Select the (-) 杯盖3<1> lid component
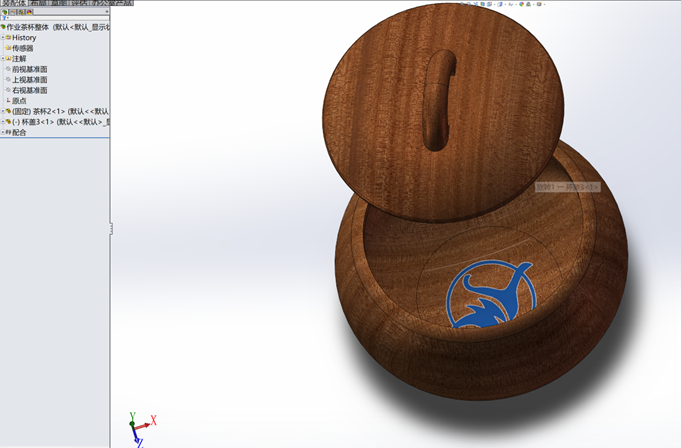The height and width of the screenshot is (448, 681). [x=60, y=122]
